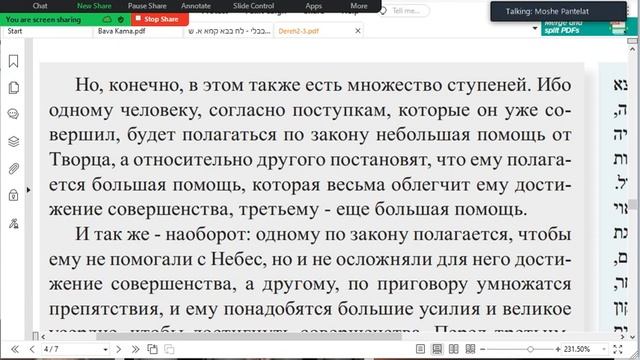
Task: Click New Share in Zoom toolbar
Action: (x=94, y=6)
